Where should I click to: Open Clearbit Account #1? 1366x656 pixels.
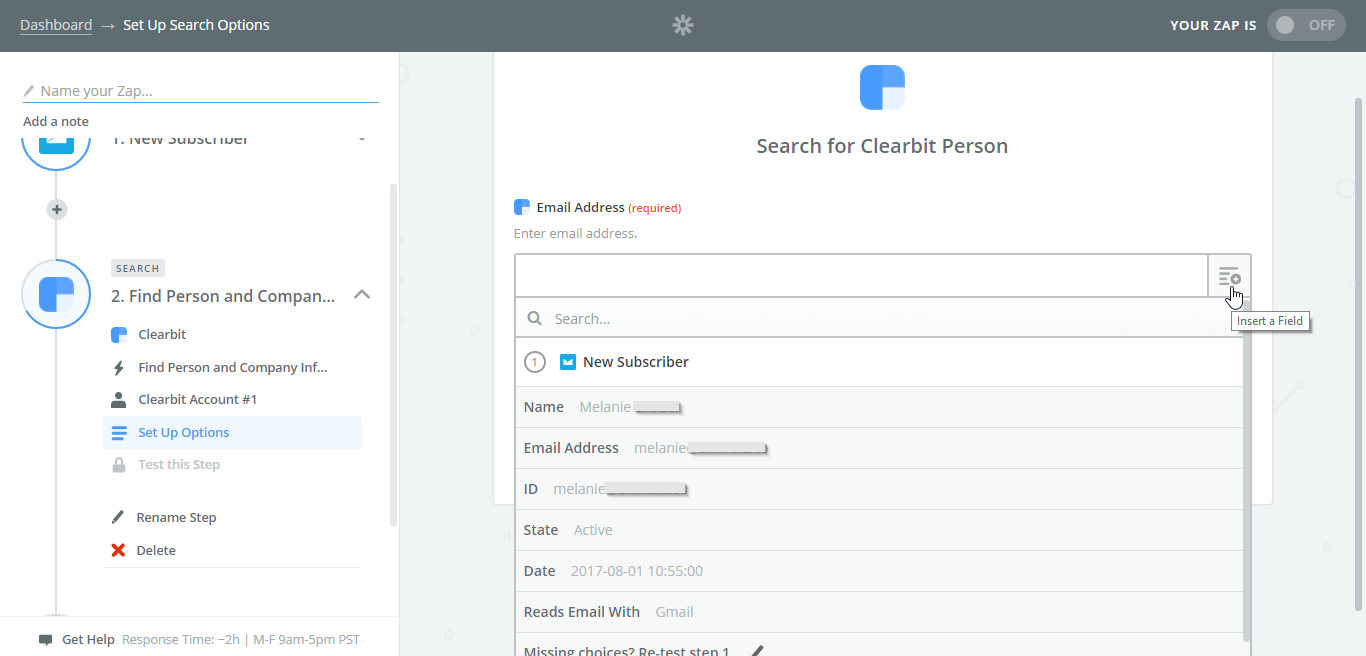(232, 399)
